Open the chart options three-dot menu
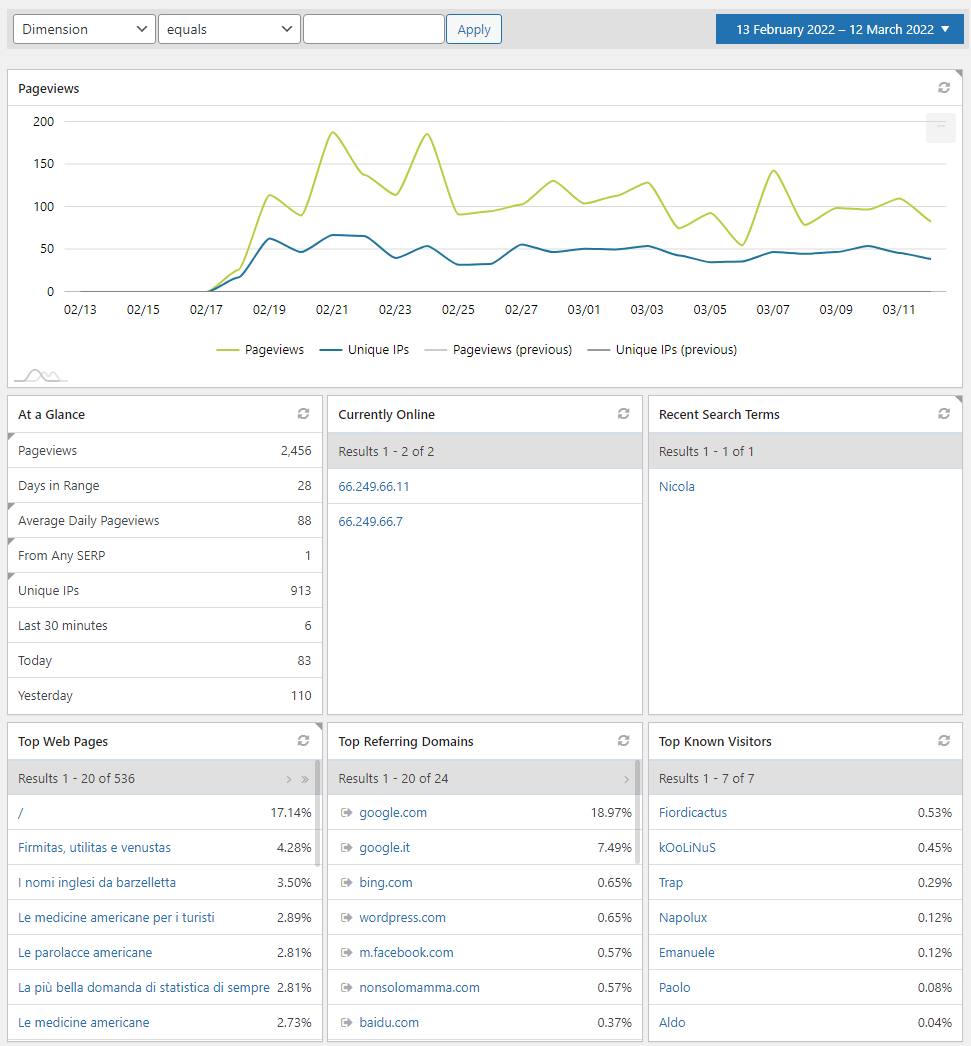 coord(940,128)
